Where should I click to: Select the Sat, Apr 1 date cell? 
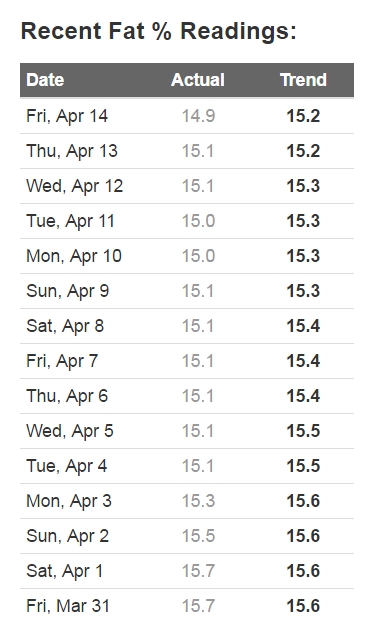click(64, 571)
